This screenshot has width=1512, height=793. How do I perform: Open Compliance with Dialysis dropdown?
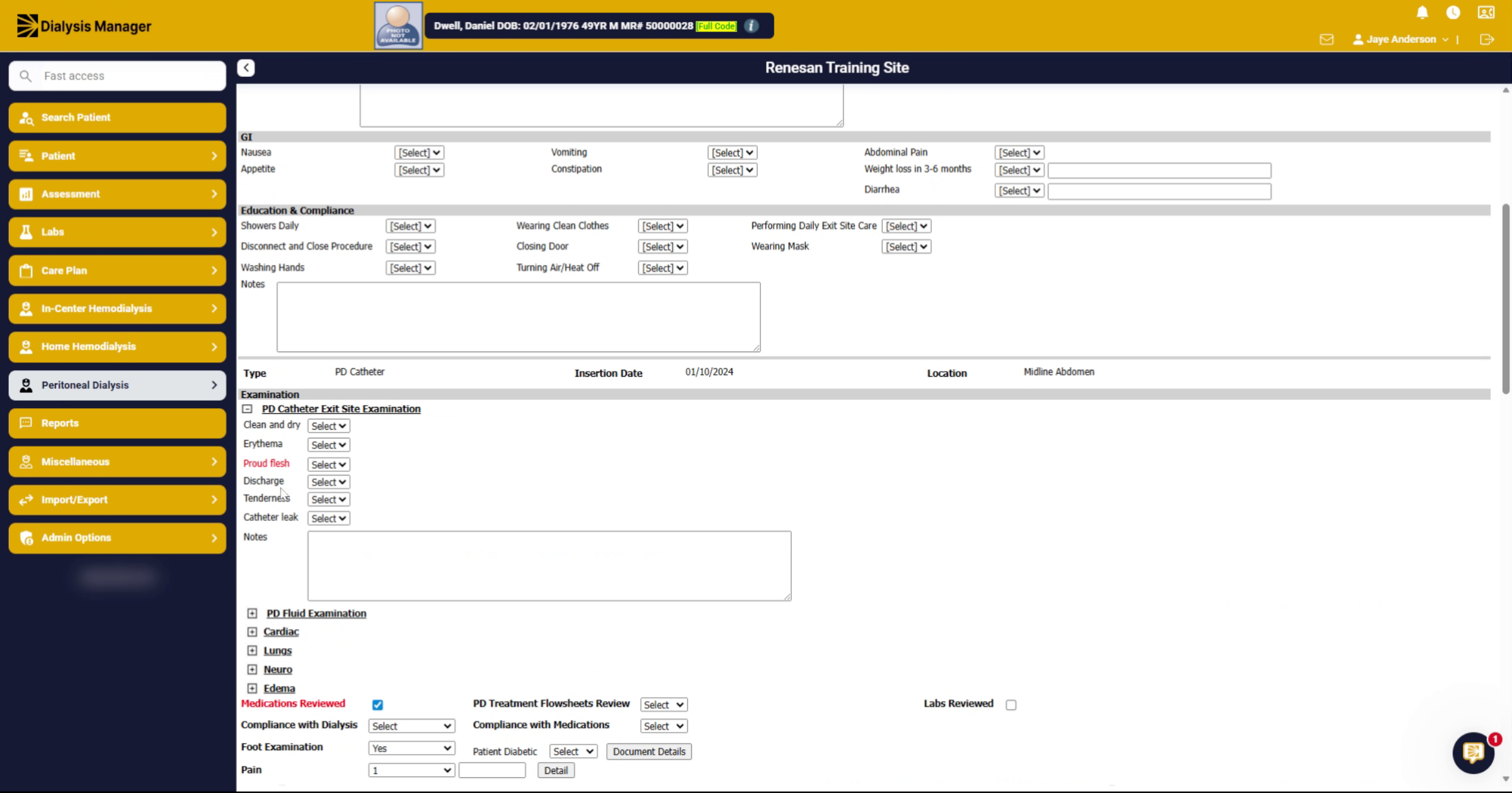pos(411,726)
